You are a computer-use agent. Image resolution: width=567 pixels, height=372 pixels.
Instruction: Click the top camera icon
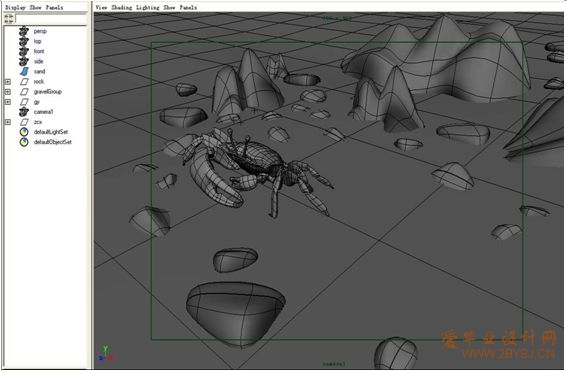click(24, 41)
